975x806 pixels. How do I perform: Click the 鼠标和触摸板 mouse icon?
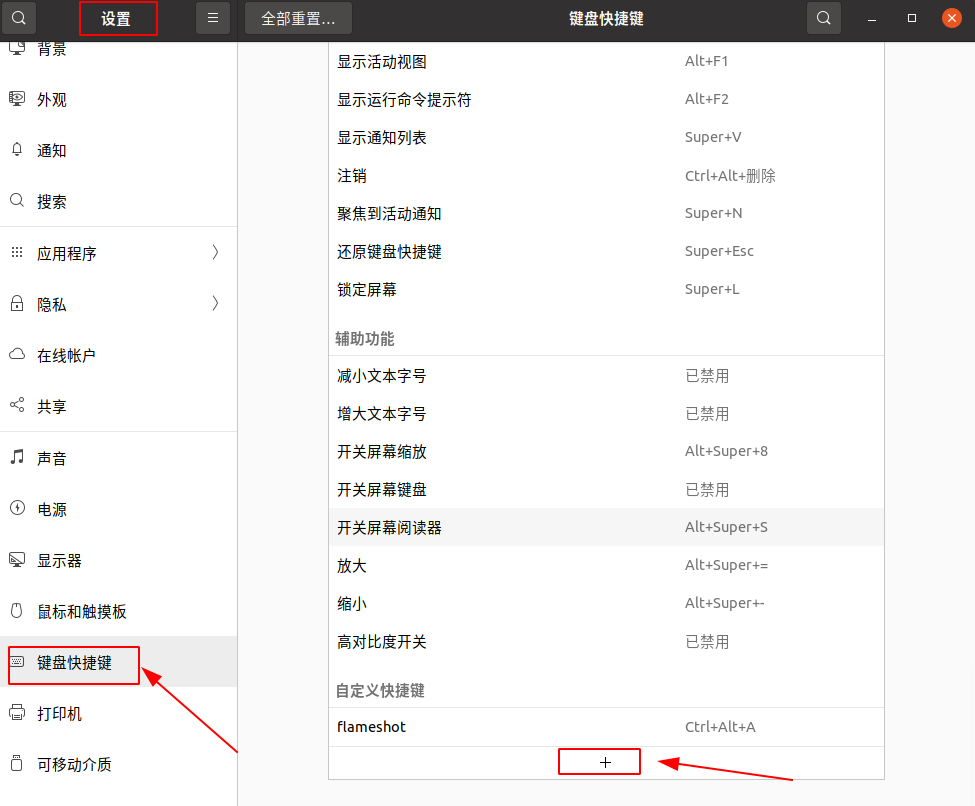[x=17, y=611]
